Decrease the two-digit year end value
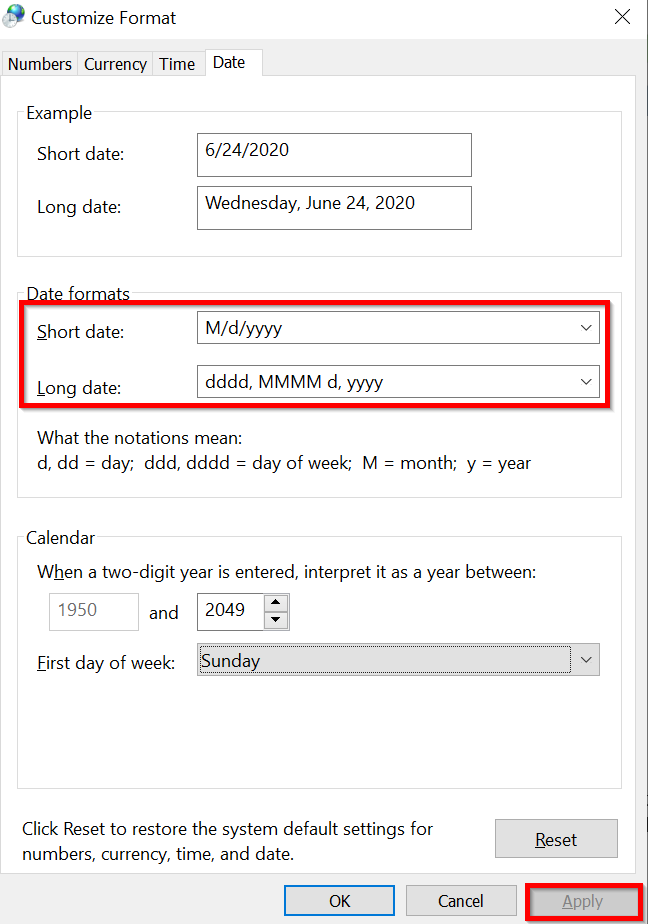This screenshot has height=924, width=648. (276, 621)
